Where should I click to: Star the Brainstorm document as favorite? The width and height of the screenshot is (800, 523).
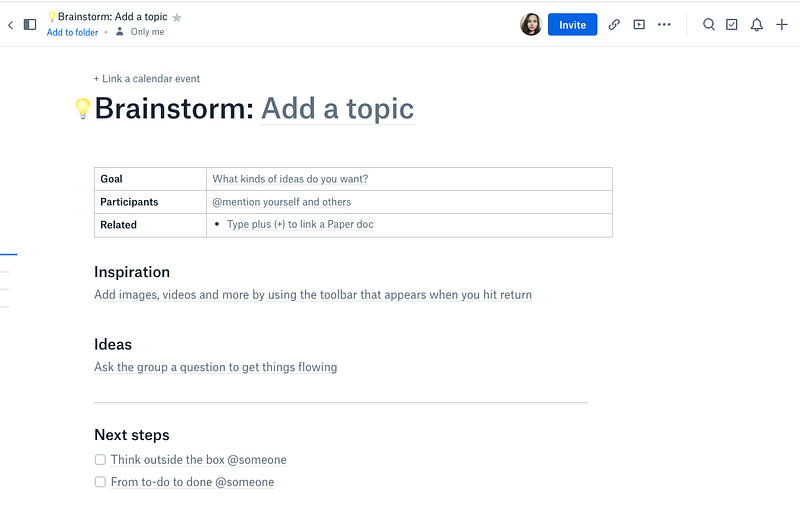tap(177, 17)
